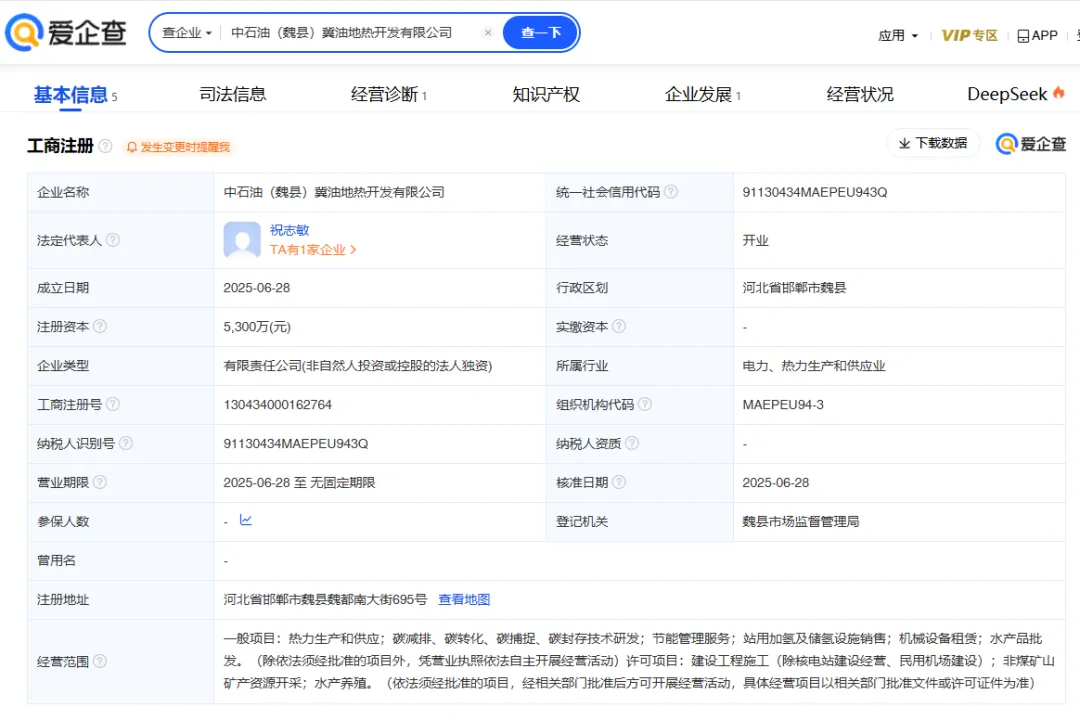Click help icon next to 统一社会信用代码
The width and height of the screenshot is (1080, 720).
[x=671, y=192]
